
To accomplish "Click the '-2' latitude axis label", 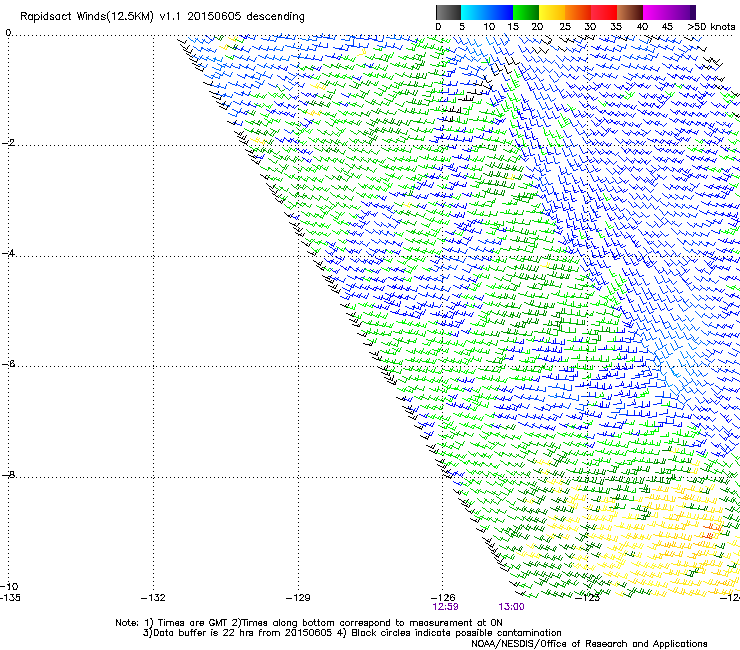I will [8, 143].
